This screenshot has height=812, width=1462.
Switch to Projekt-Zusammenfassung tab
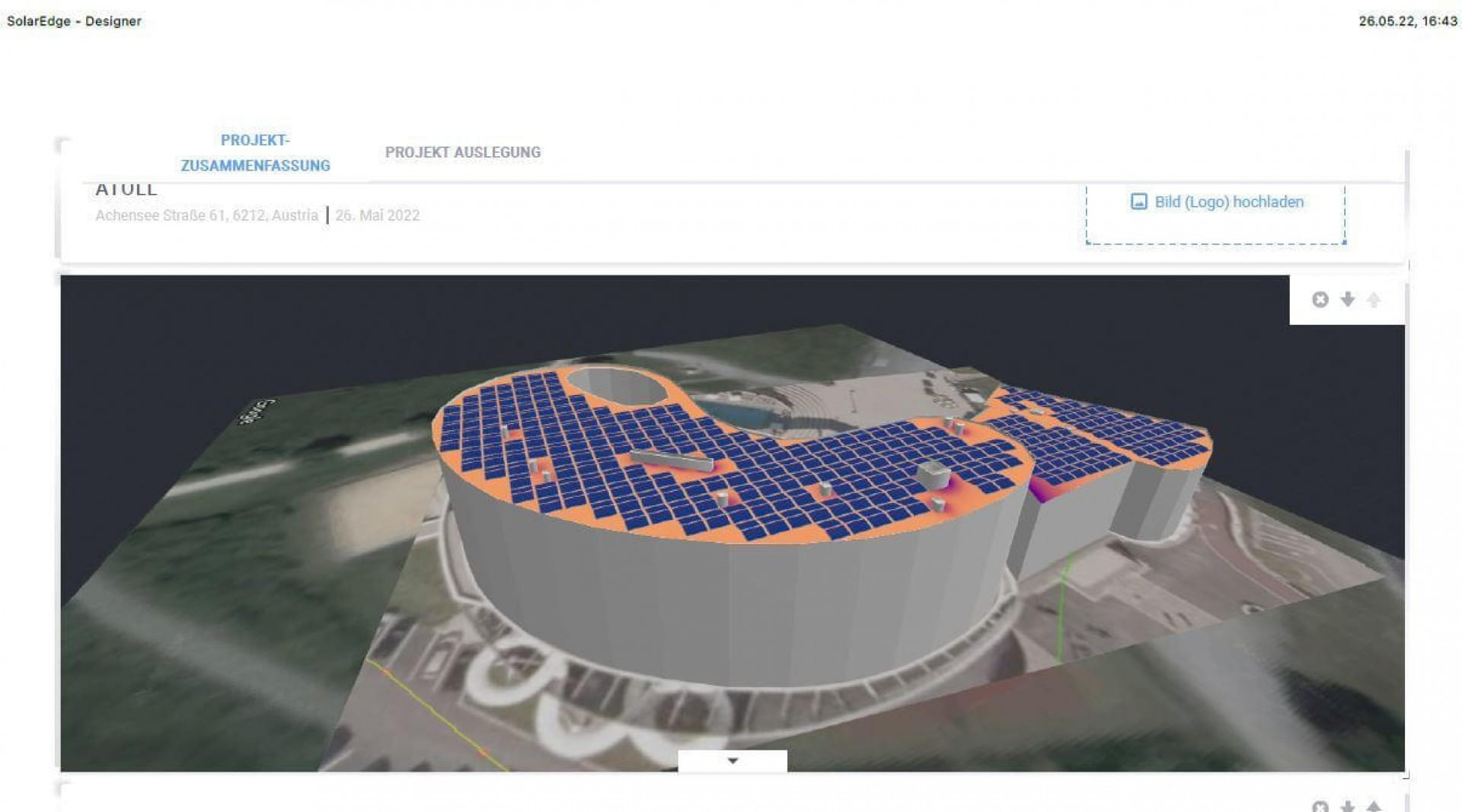click(x=255, y=153)
